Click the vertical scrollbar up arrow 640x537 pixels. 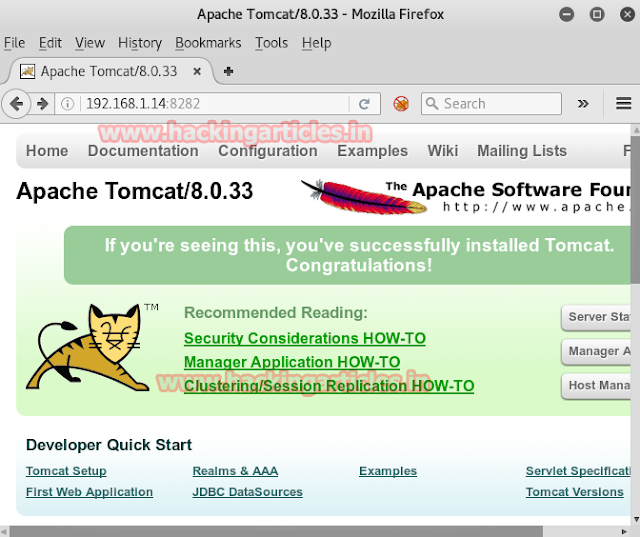click(x=636, y=130)
